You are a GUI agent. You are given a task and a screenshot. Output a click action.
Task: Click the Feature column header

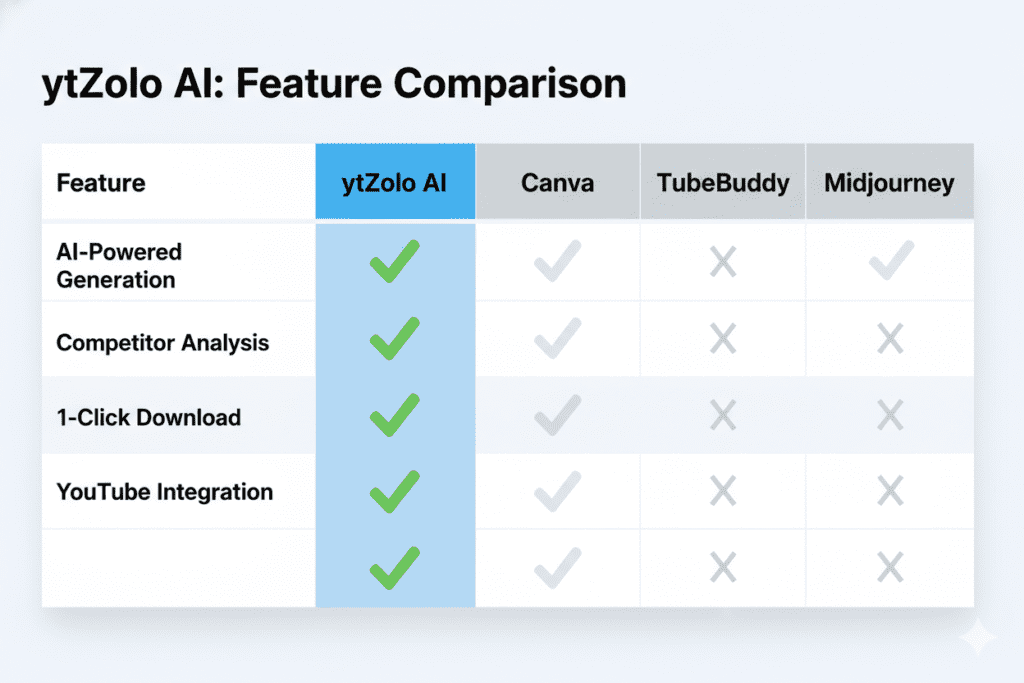tap(101, 183)
